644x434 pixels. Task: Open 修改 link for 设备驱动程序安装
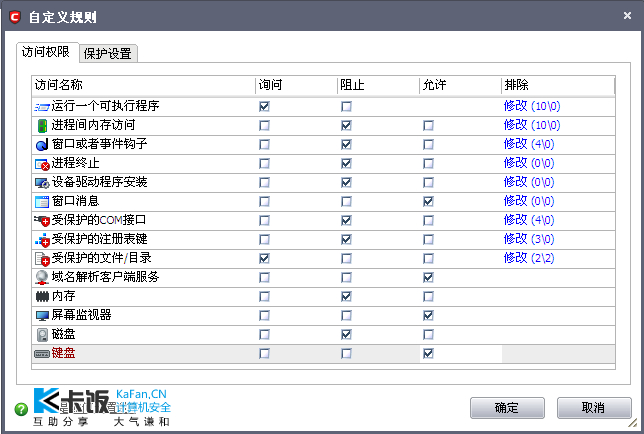click(x=529, y=182)
